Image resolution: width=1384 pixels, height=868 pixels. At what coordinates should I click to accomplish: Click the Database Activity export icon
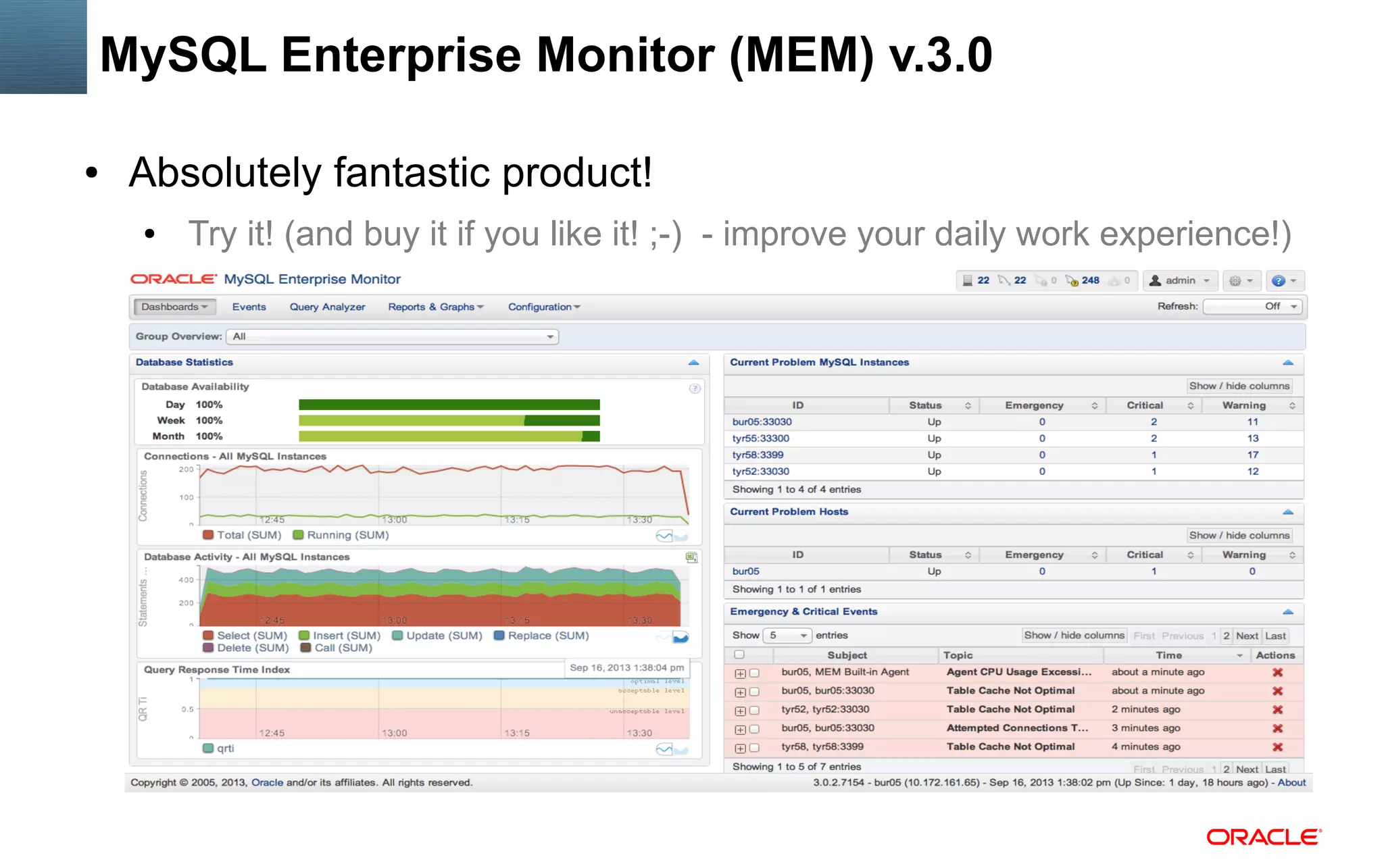point(691,557)
